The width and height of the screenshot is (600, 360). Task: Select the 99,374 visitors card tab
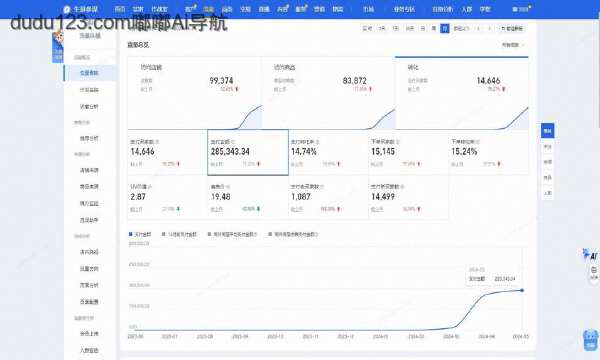click(x=195, y=93)
